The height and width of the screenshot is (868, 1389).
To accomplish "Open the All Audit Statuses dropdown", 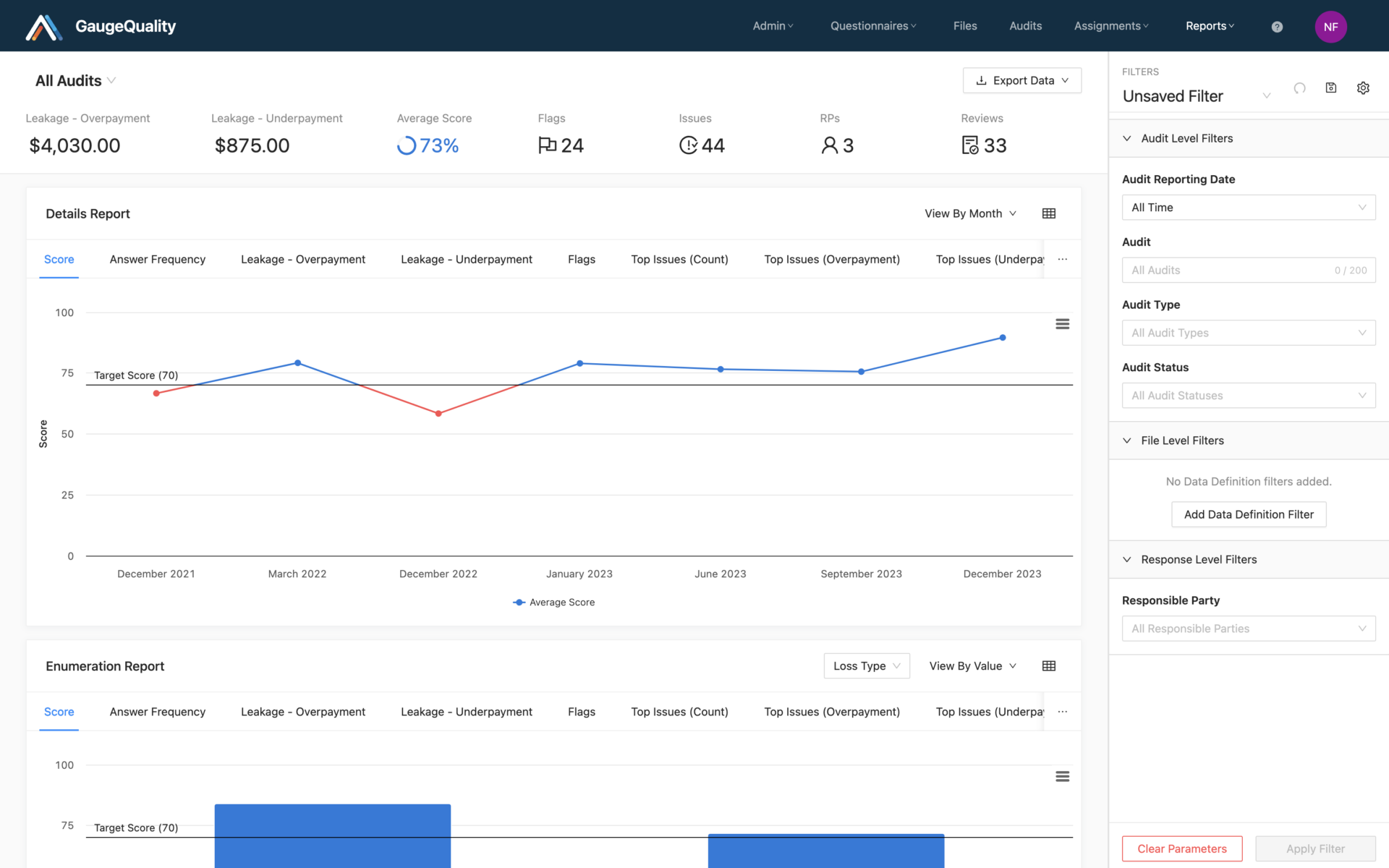I will (1249, 396).
